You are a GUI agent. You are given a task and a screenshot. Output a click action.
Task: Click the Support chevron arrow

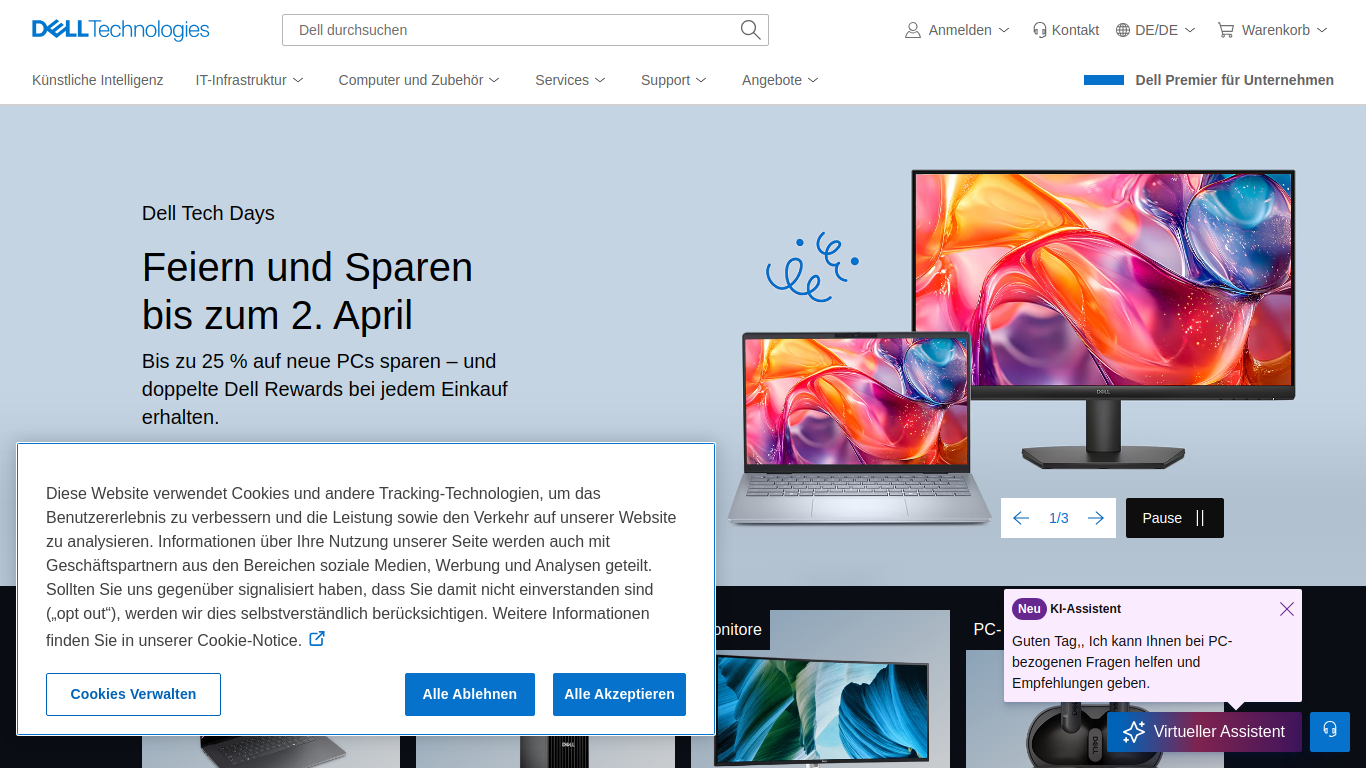[x=701, y=80]
